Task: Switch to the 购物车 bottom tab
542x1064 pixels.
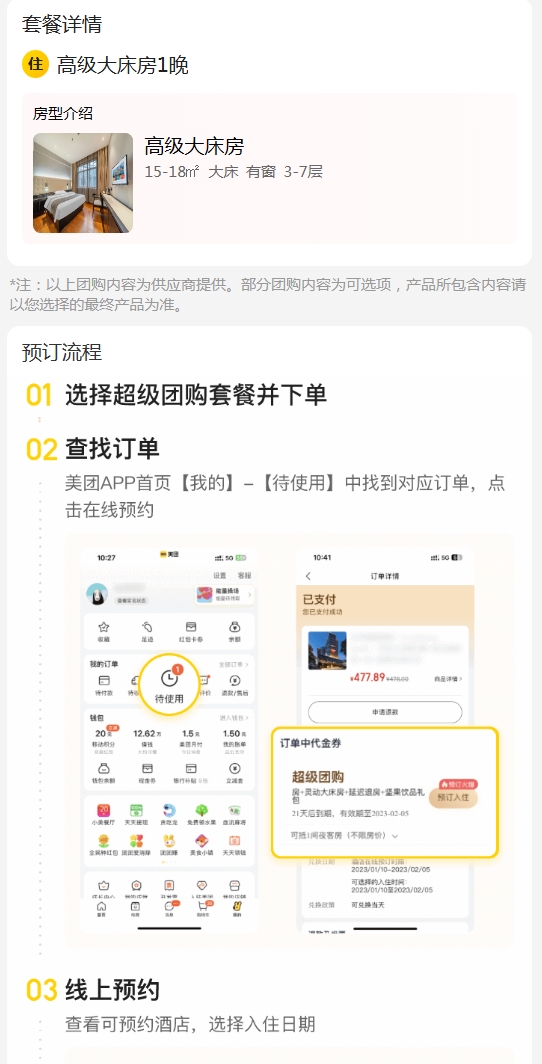Action: 202,909
